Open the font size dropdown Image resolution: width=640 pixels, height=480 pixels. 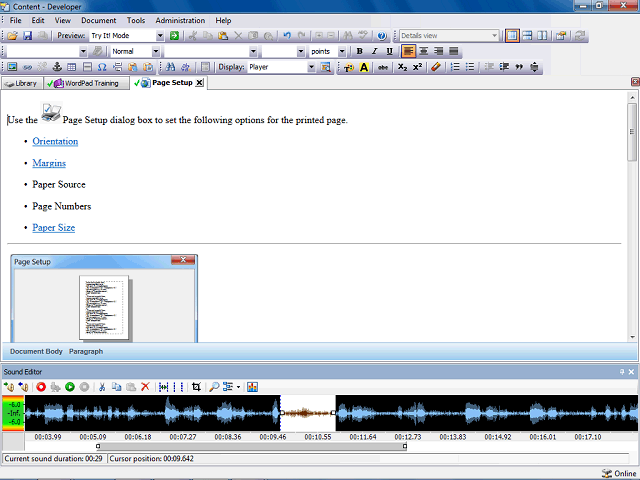pyautogui.click(x=301, y=51)
